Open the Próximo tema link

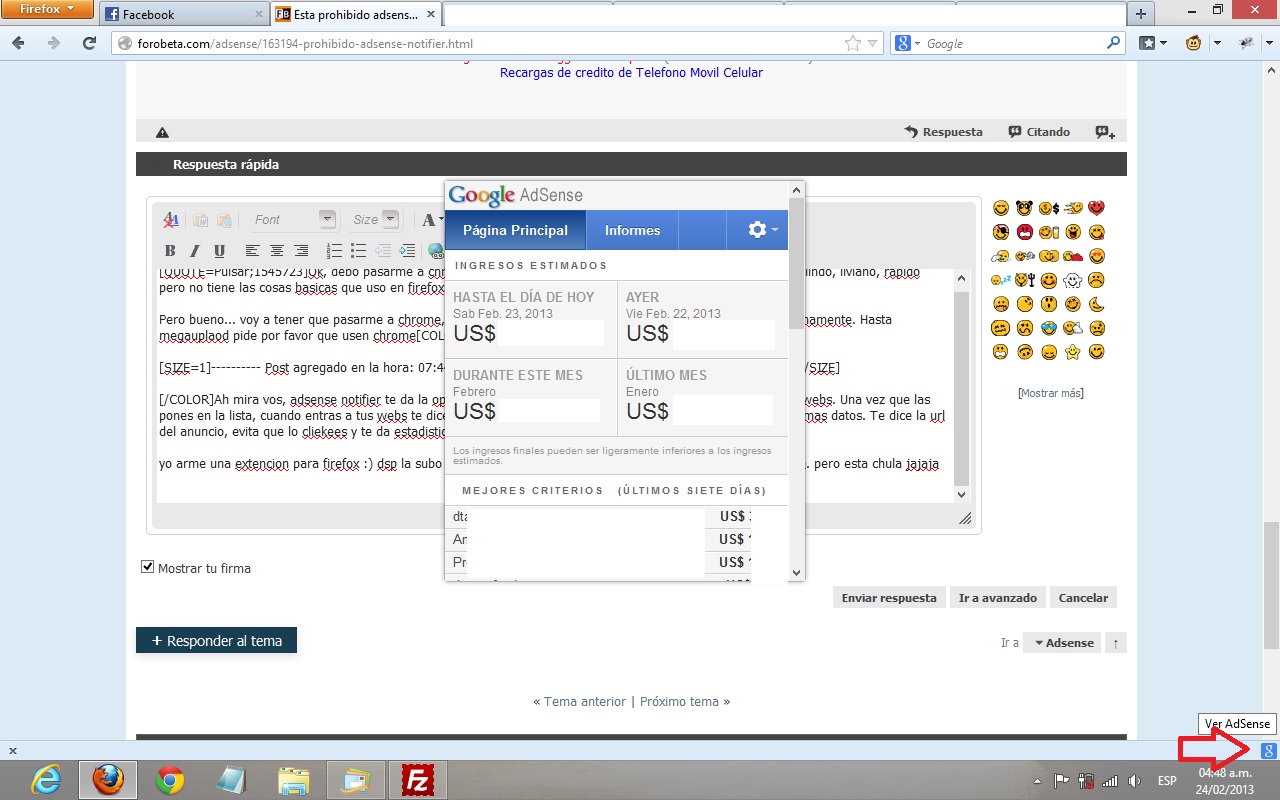[680, 702]
